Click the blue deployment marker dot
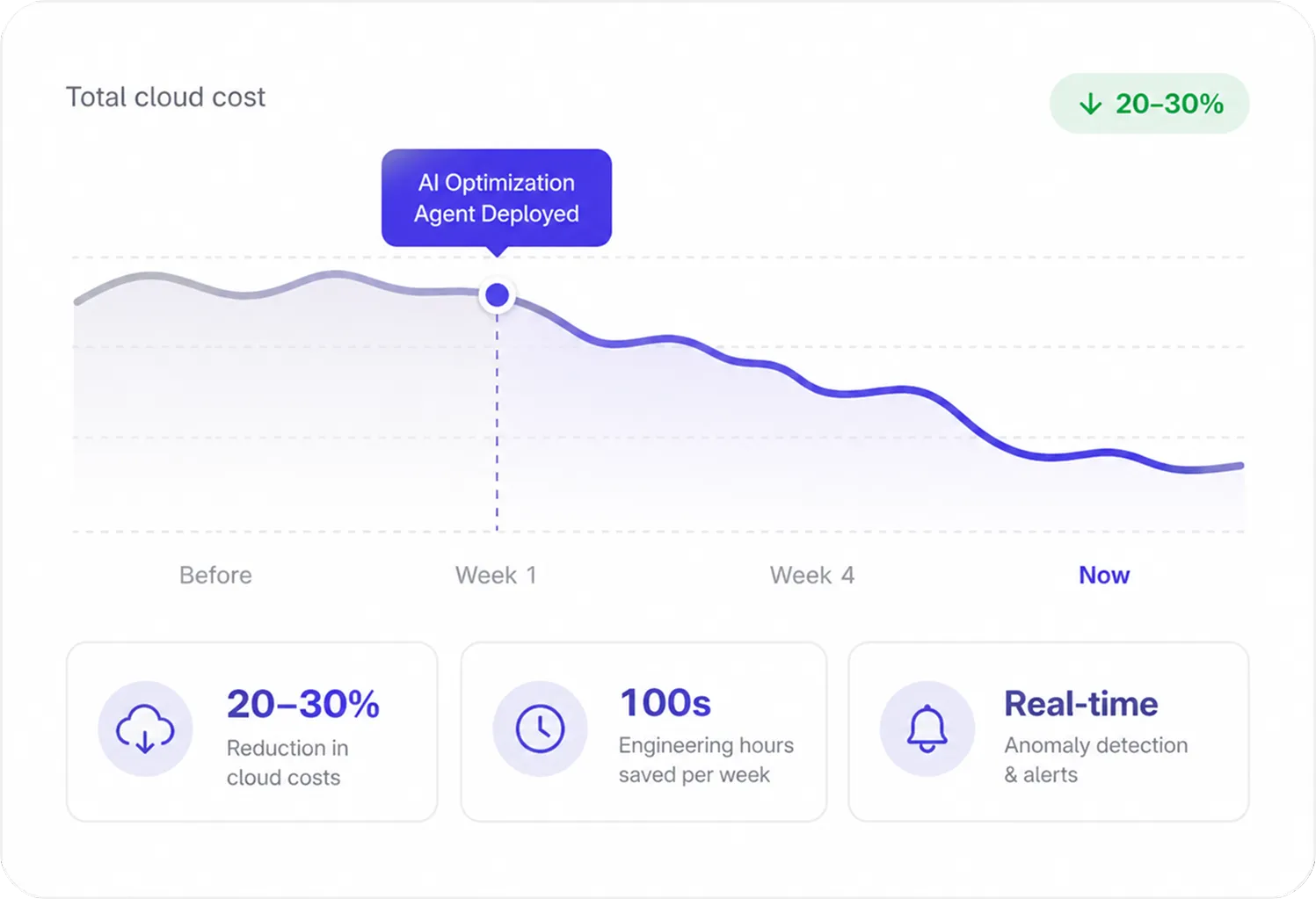The width and height of the screenshot is (1316, 899). coord(498,295)
